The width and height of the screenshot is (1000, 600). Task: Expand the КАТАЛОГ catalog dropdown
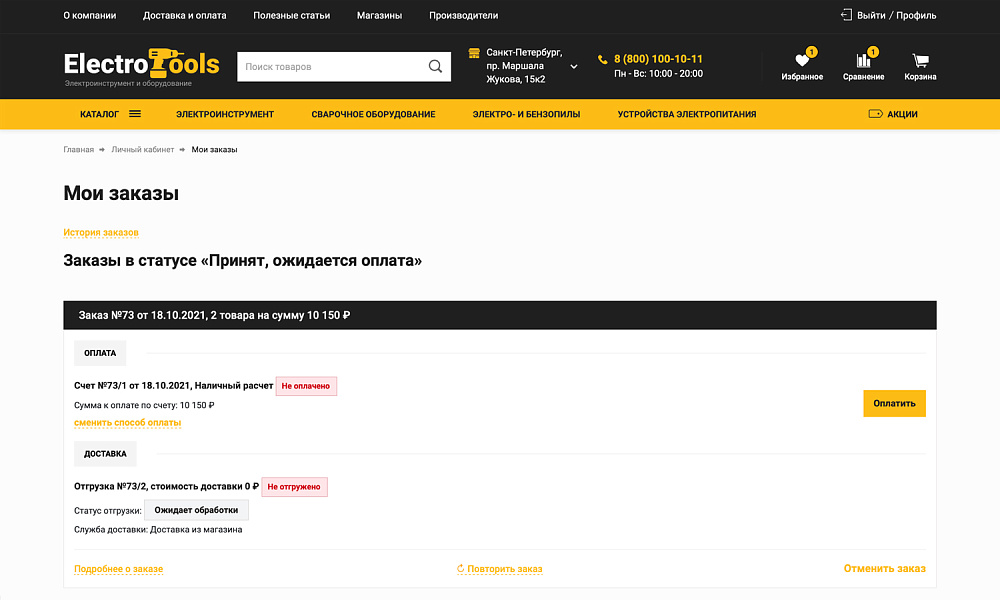(111, 114)
